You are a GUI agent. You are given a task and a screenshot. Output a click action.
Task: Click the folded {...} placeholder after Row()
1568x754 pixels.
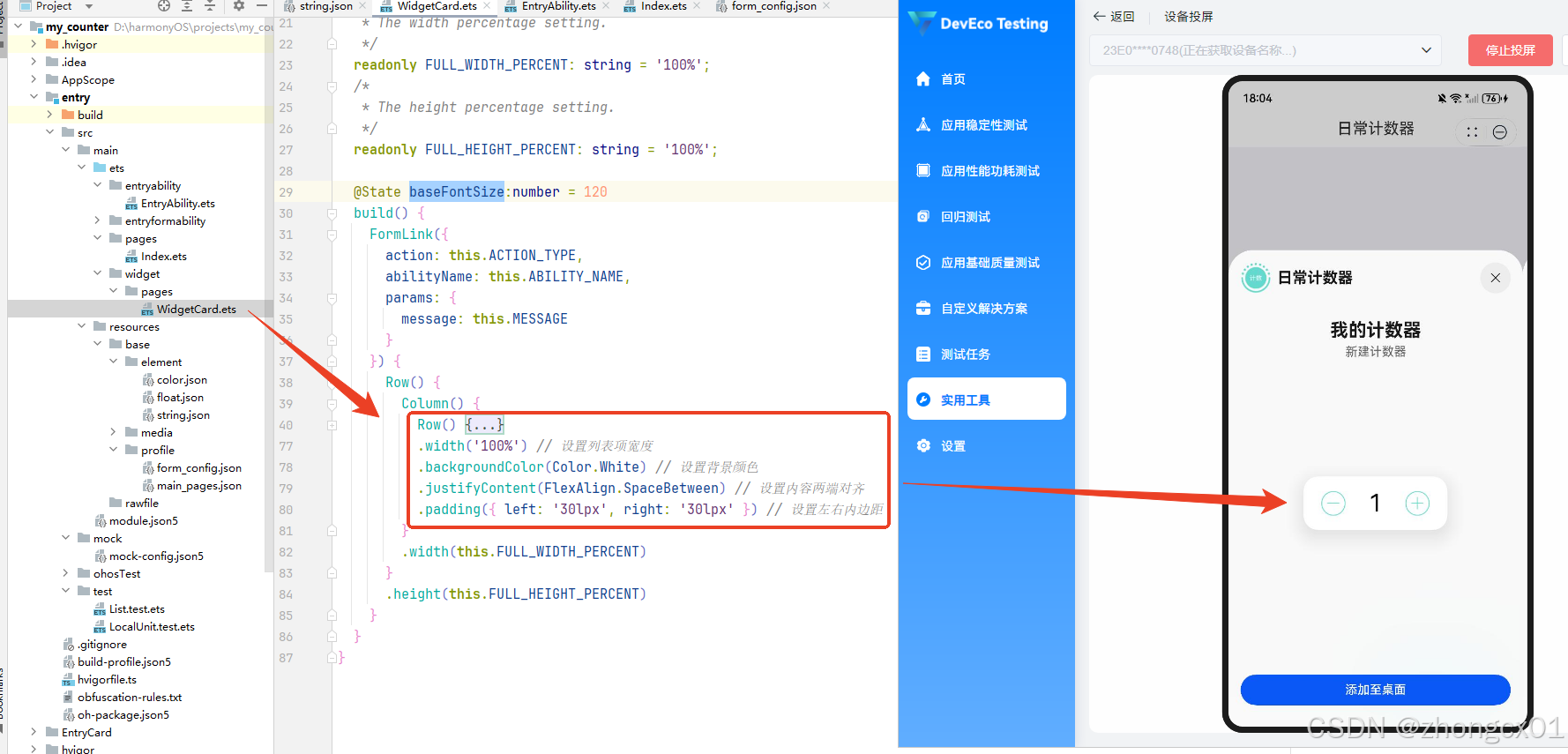pyautogui.click(x=485, y=425)
